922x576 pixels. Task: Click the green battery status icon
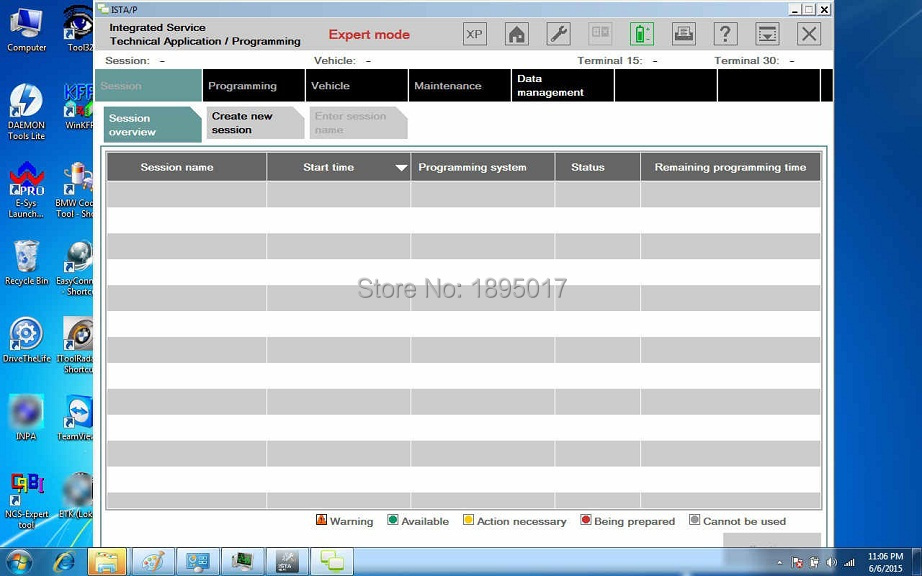click(x=641, y=34)
